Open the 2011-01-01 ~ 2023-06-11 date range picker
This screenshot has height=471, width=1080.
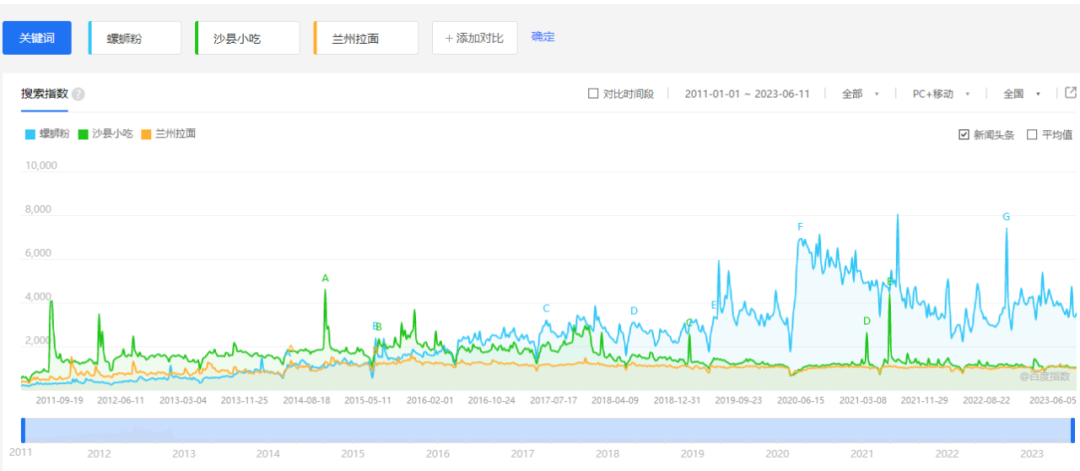745,94
